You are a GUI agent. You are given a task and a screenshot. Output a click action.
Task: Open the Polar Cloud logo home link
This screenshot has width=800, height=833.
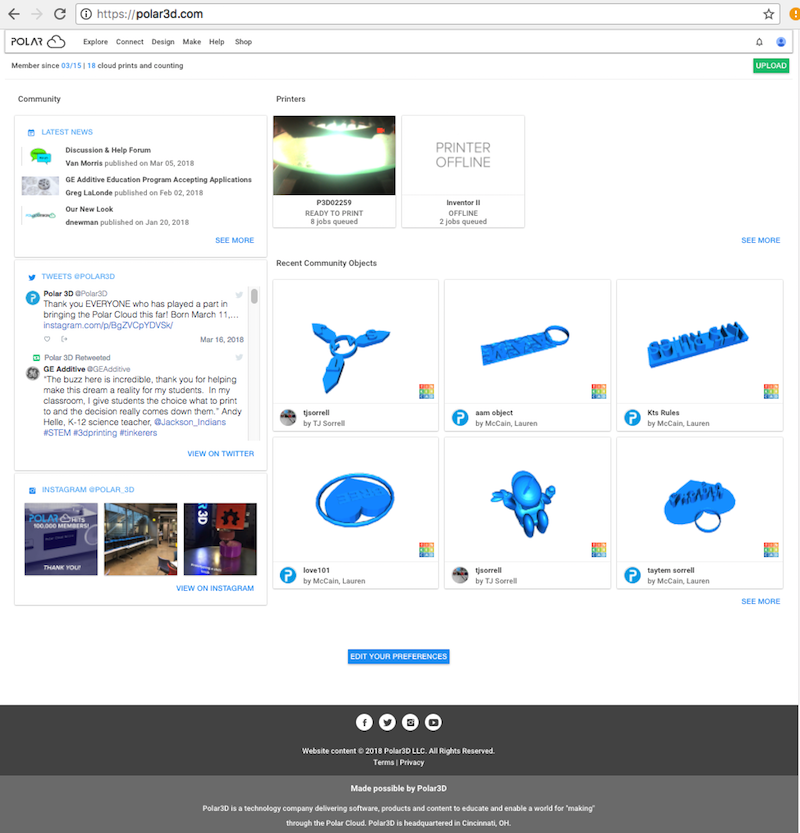38,41
